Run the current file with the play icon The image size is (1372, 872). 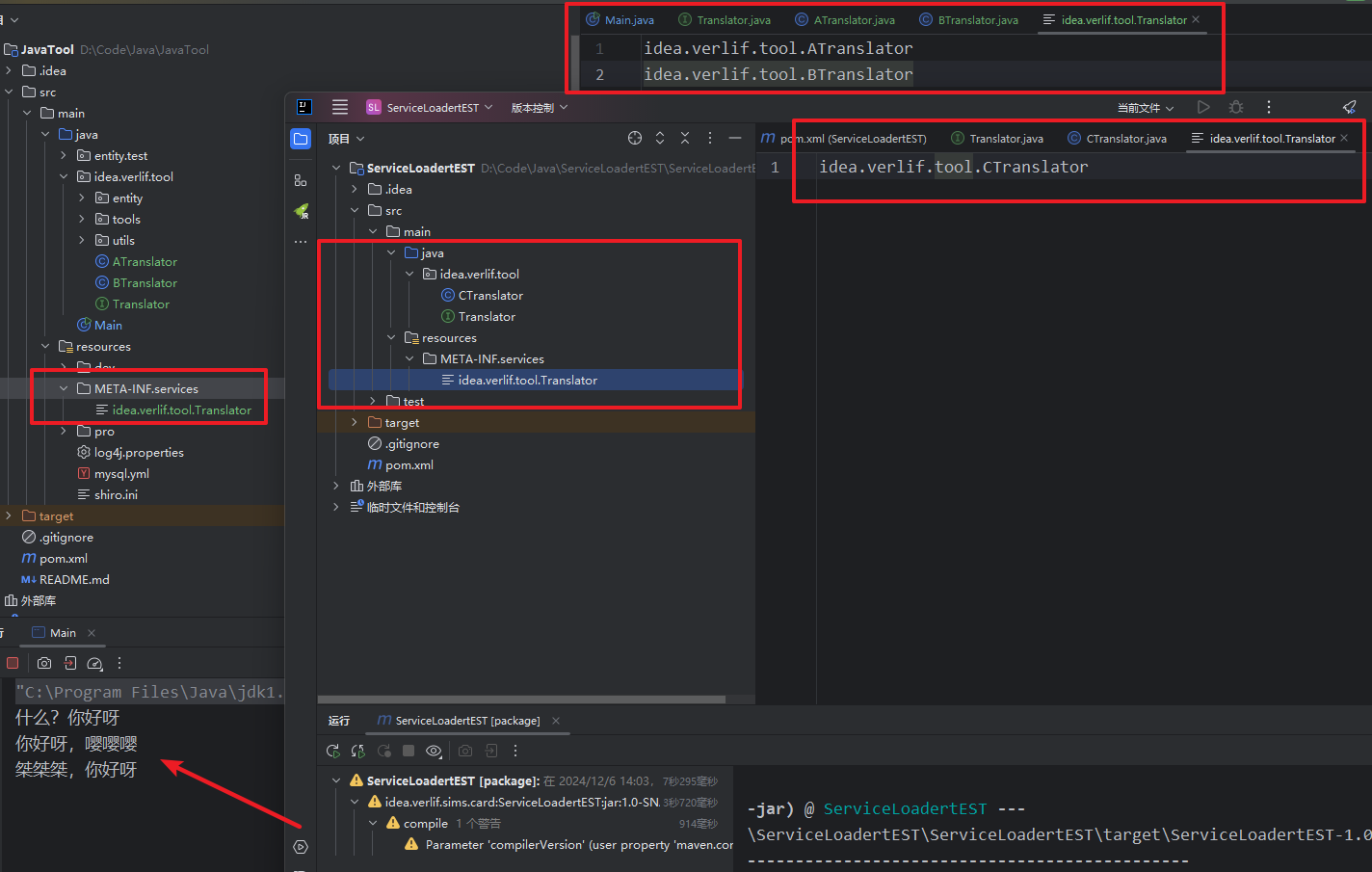tap(1203, 107)
